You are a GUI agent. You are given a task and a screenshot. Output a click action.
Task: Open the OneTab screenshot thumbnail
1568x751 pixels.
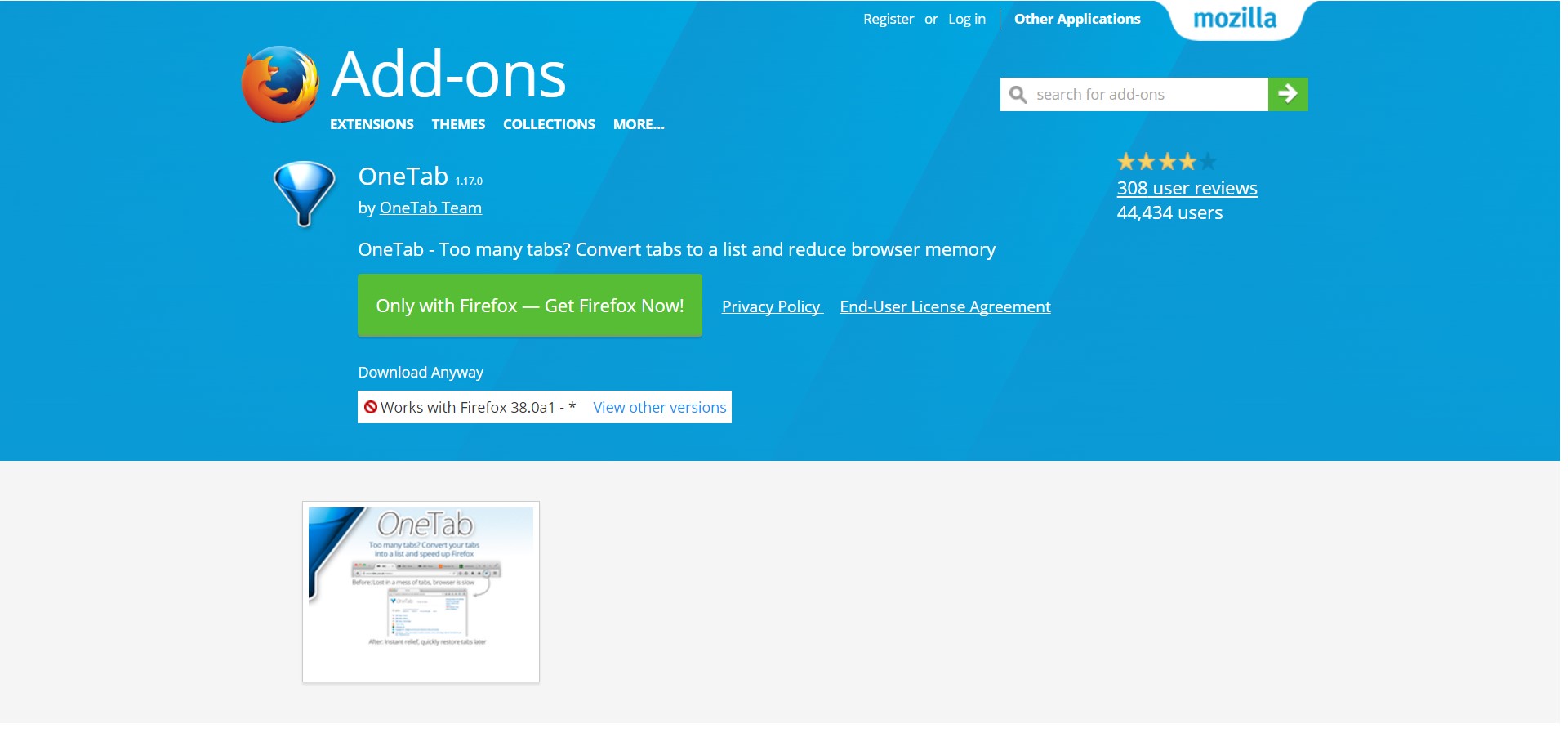[x=421, y=592]
